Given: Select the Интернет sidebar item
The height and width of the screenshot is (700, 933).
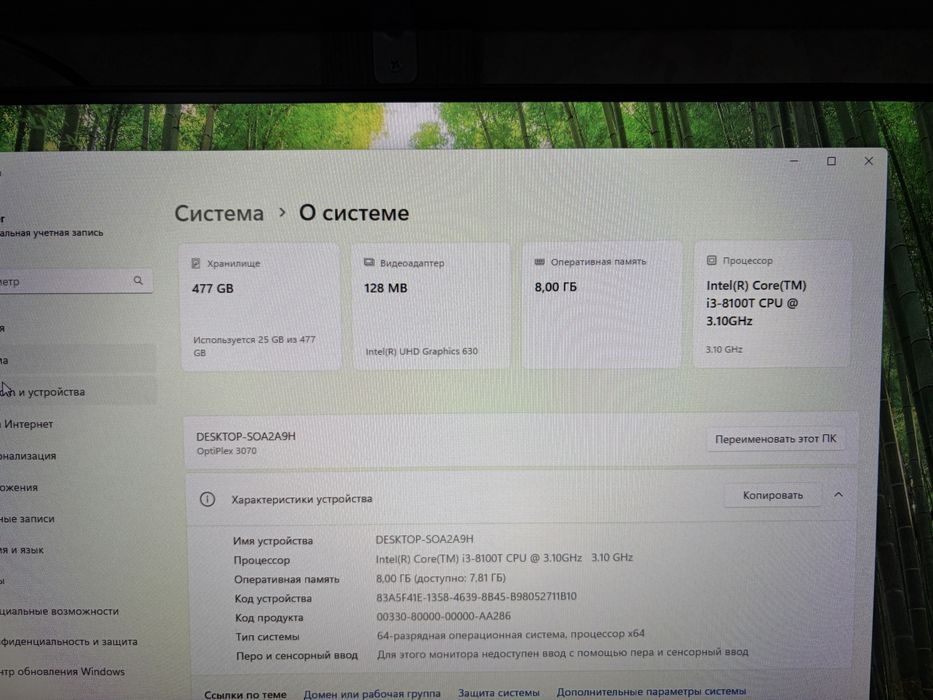Looking at the screenshot, I should 77,424.
